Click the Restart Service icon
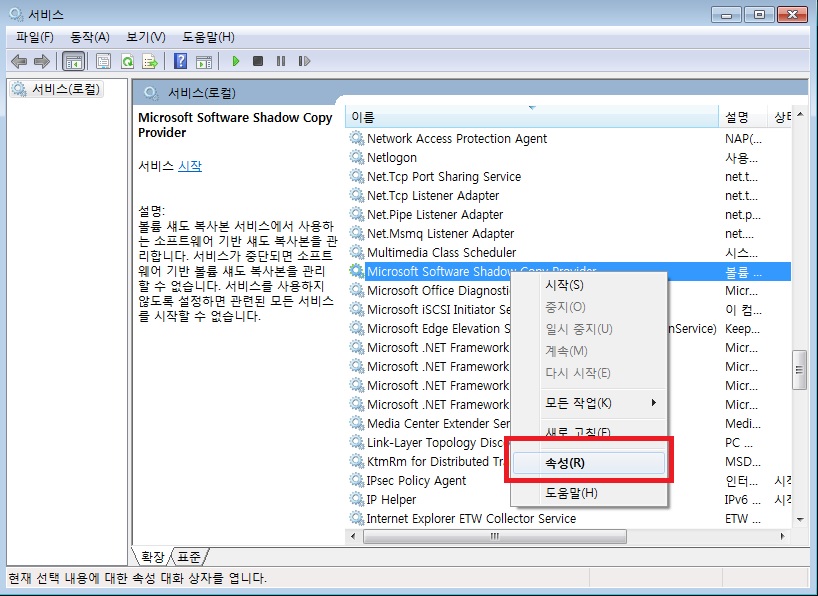This screenshot has height=596, width=818. pyautogui.click(x=304, y=61)
